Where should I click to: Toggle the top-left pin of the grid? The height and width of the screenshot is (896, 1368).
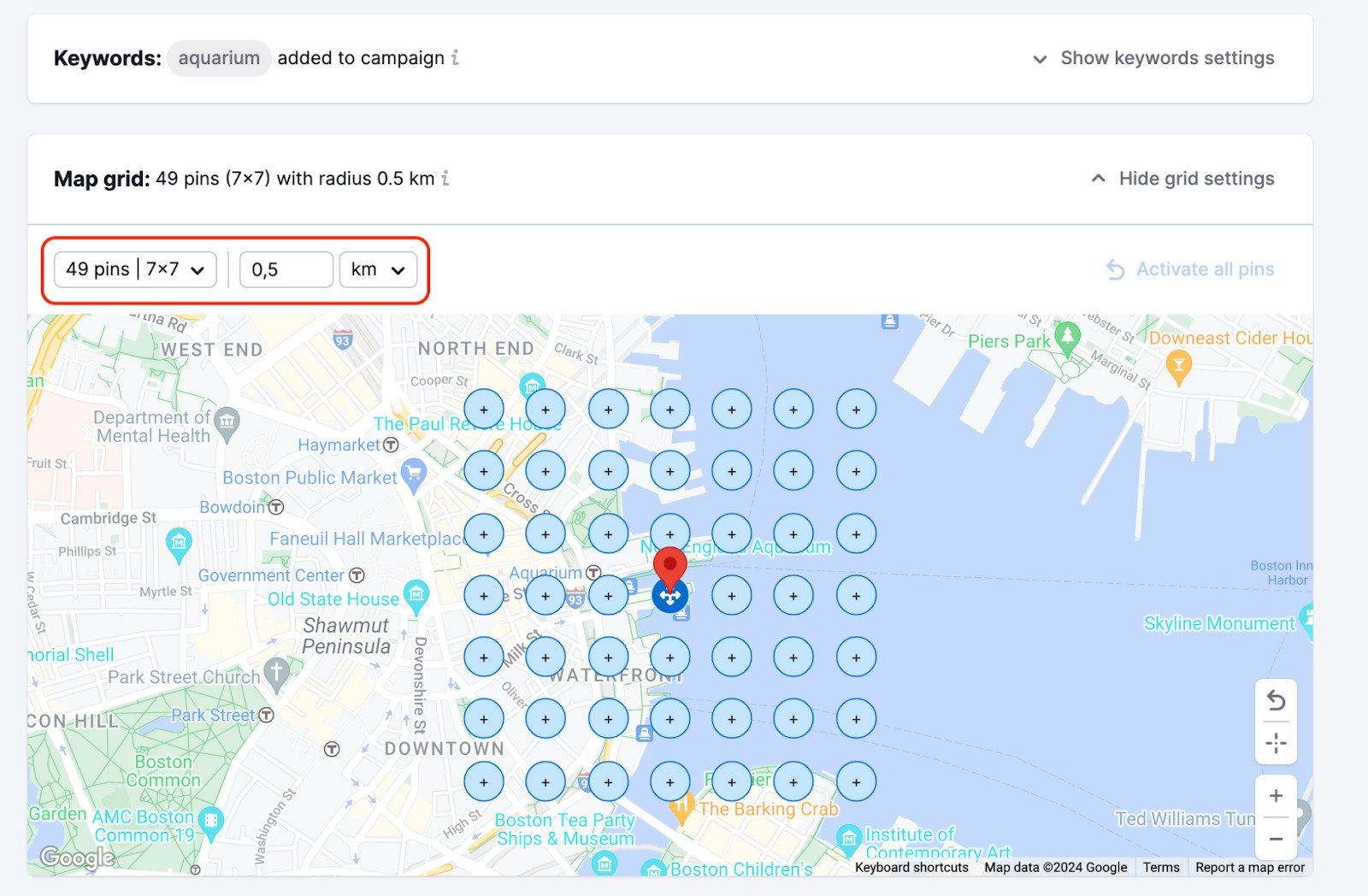484,409
